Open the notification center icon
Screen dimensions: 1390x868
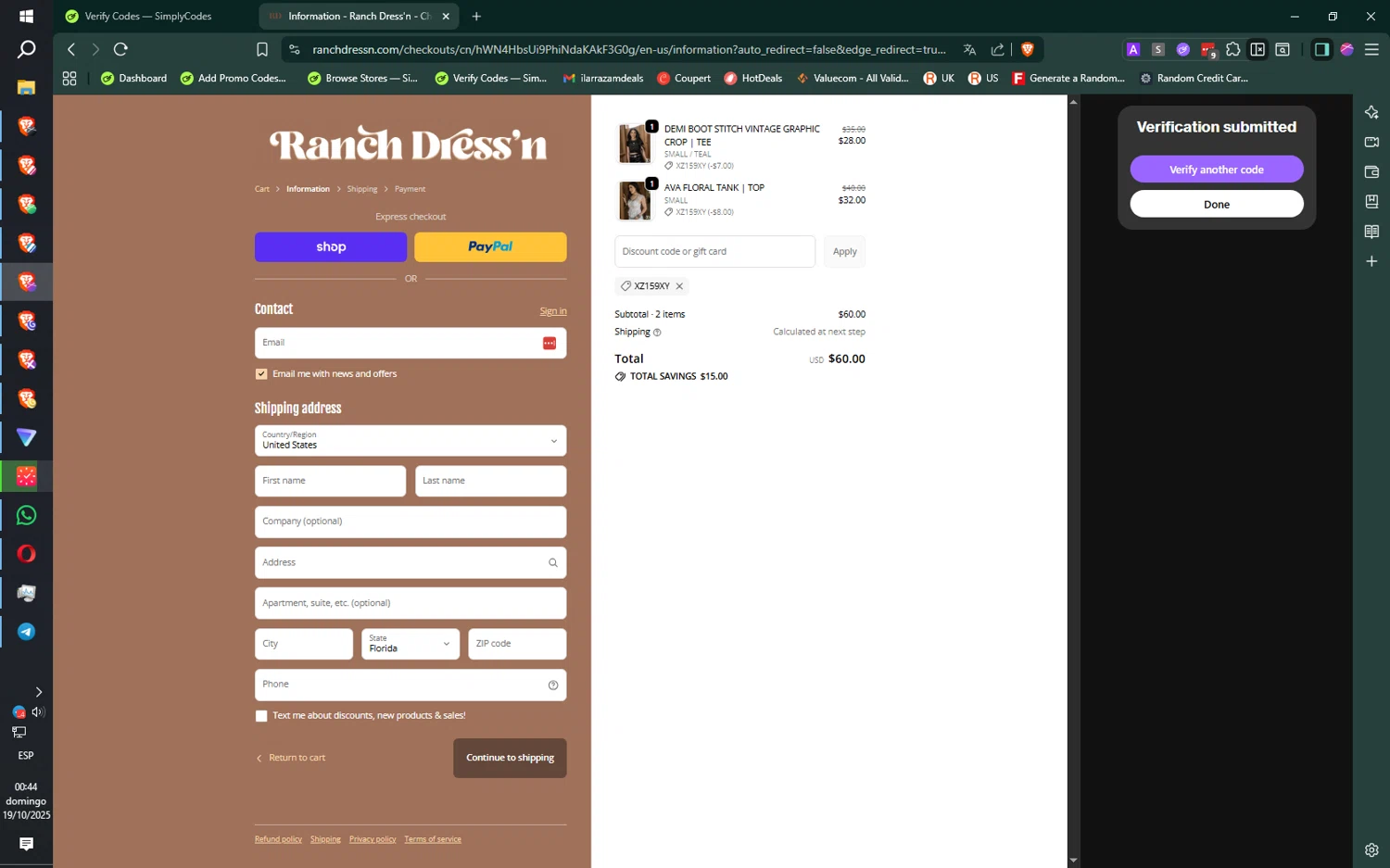click(26, 844)
